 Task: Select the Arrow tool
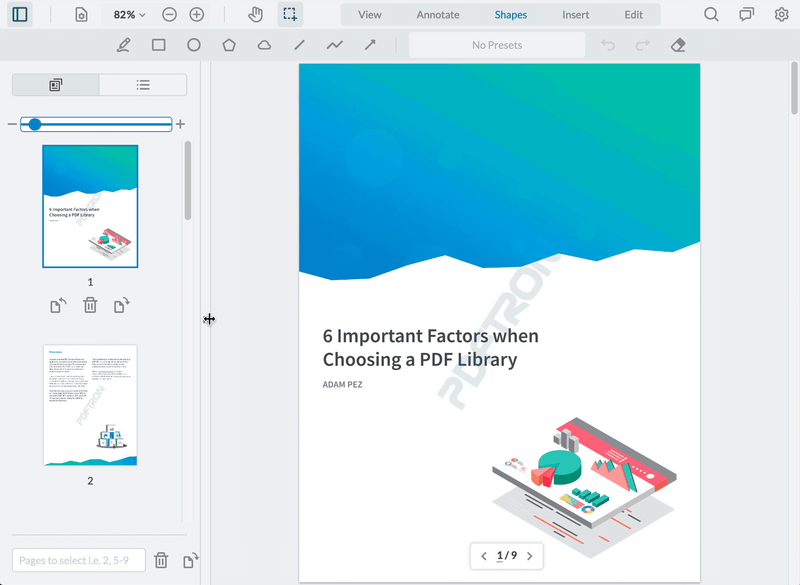point(369,45)
